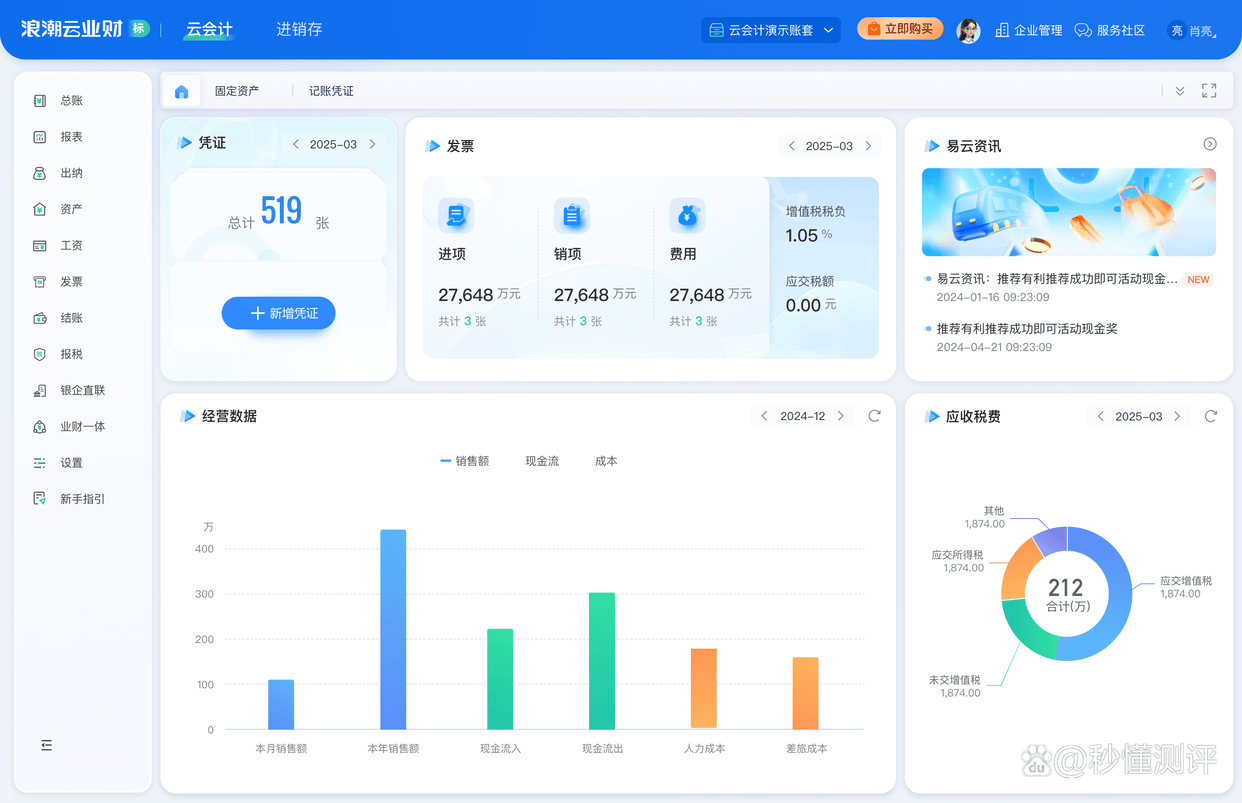The width and height of the screenshot is (1242, 803).
Task: Refresh the 经营数据 chart
Action: coord(874,416)
